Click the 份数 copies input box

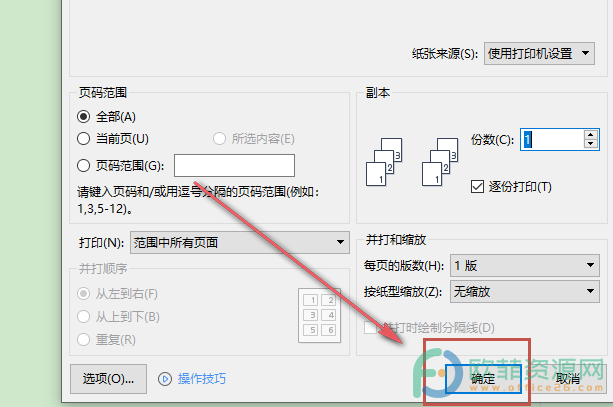552,139
